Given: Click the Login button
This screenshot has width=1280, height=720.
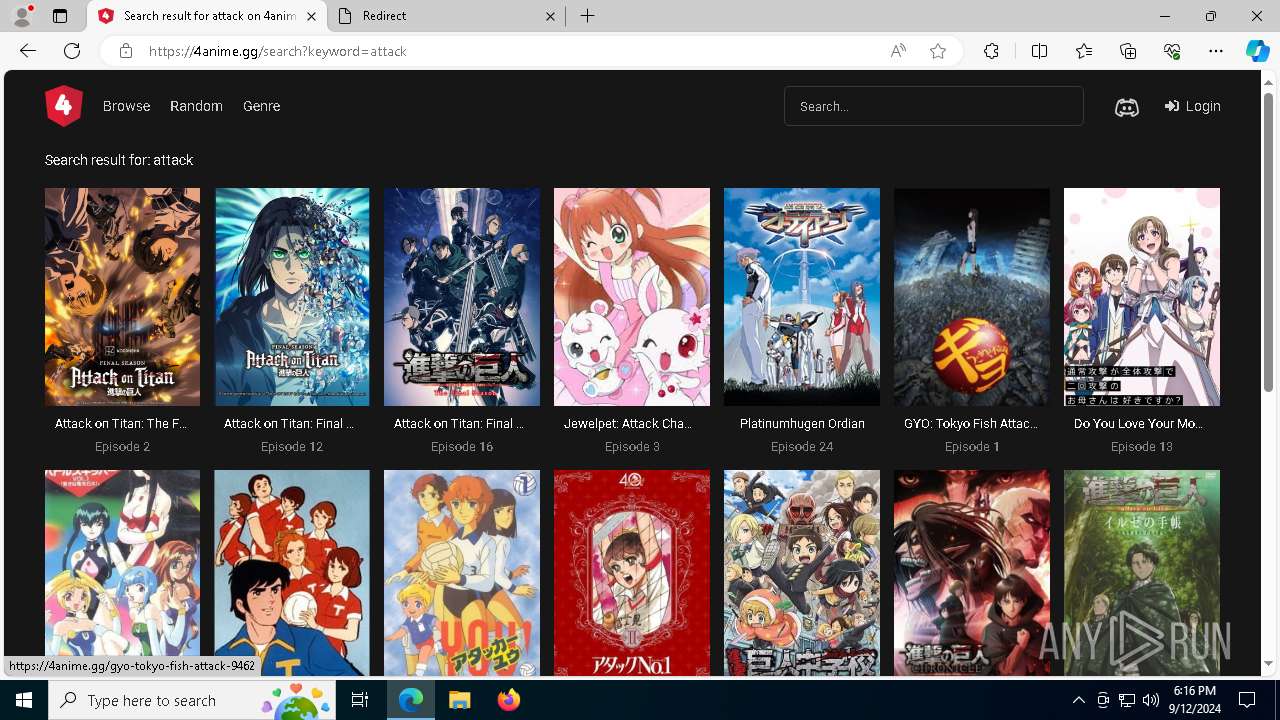Looking at the screenshot, I should coord(1193,106).
